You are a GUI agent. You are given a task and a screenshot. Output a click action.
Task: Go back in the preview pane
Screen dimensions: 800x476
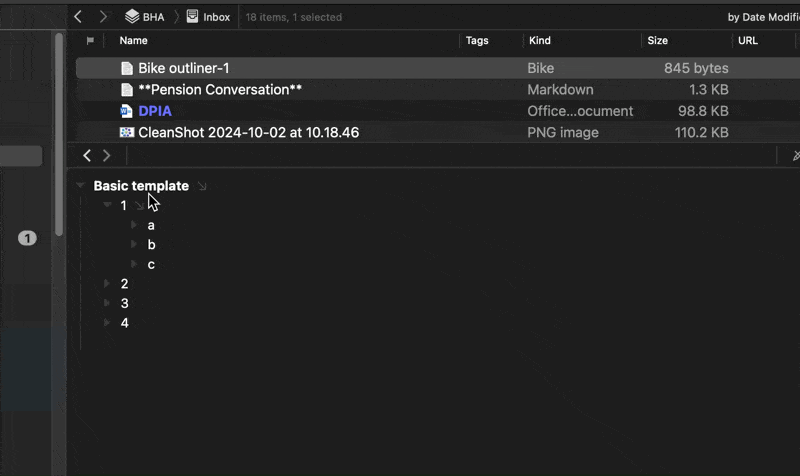87,156
